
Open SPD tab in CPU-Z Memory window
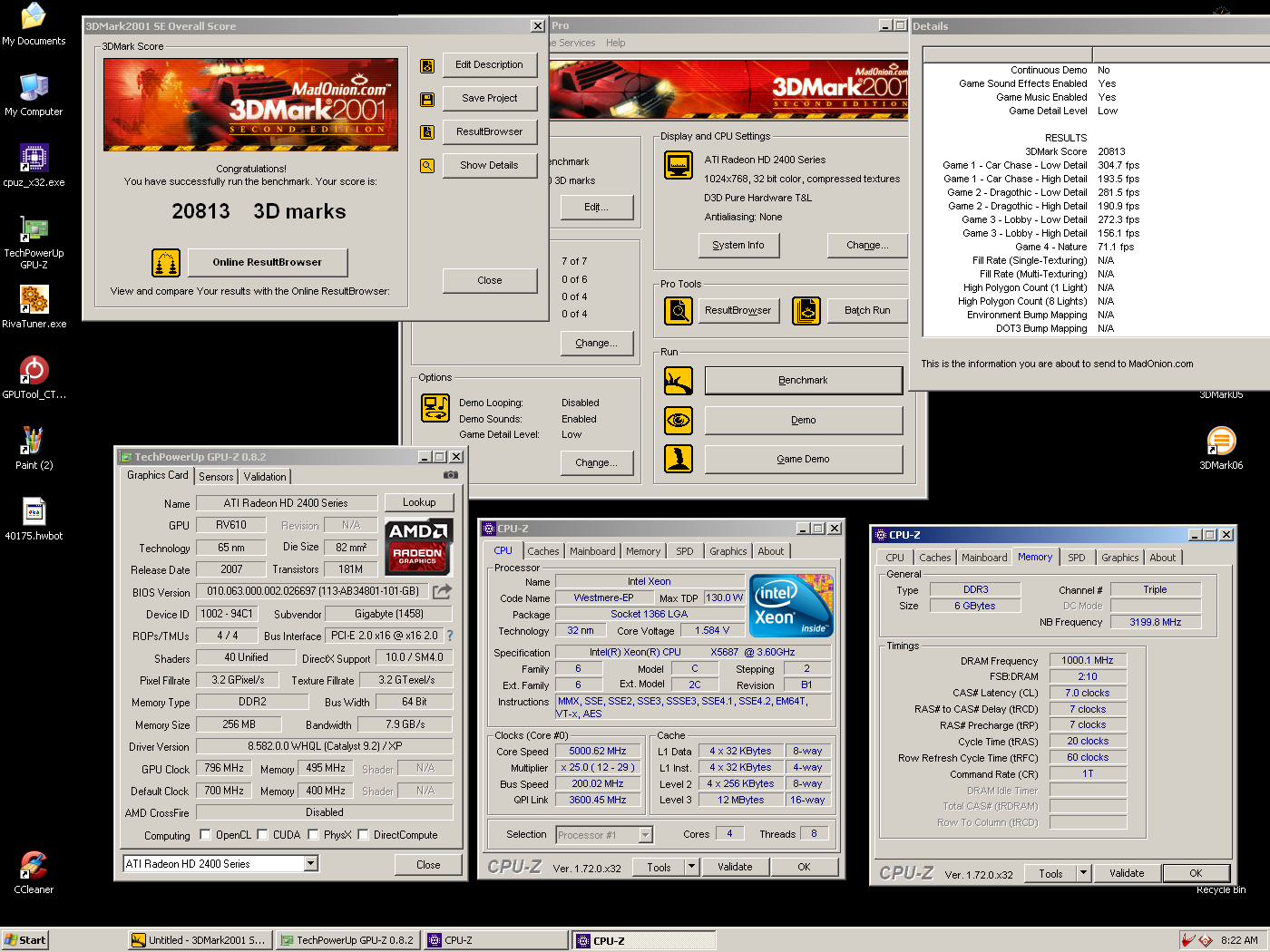pyautogui.click(x=1077, y=558)
